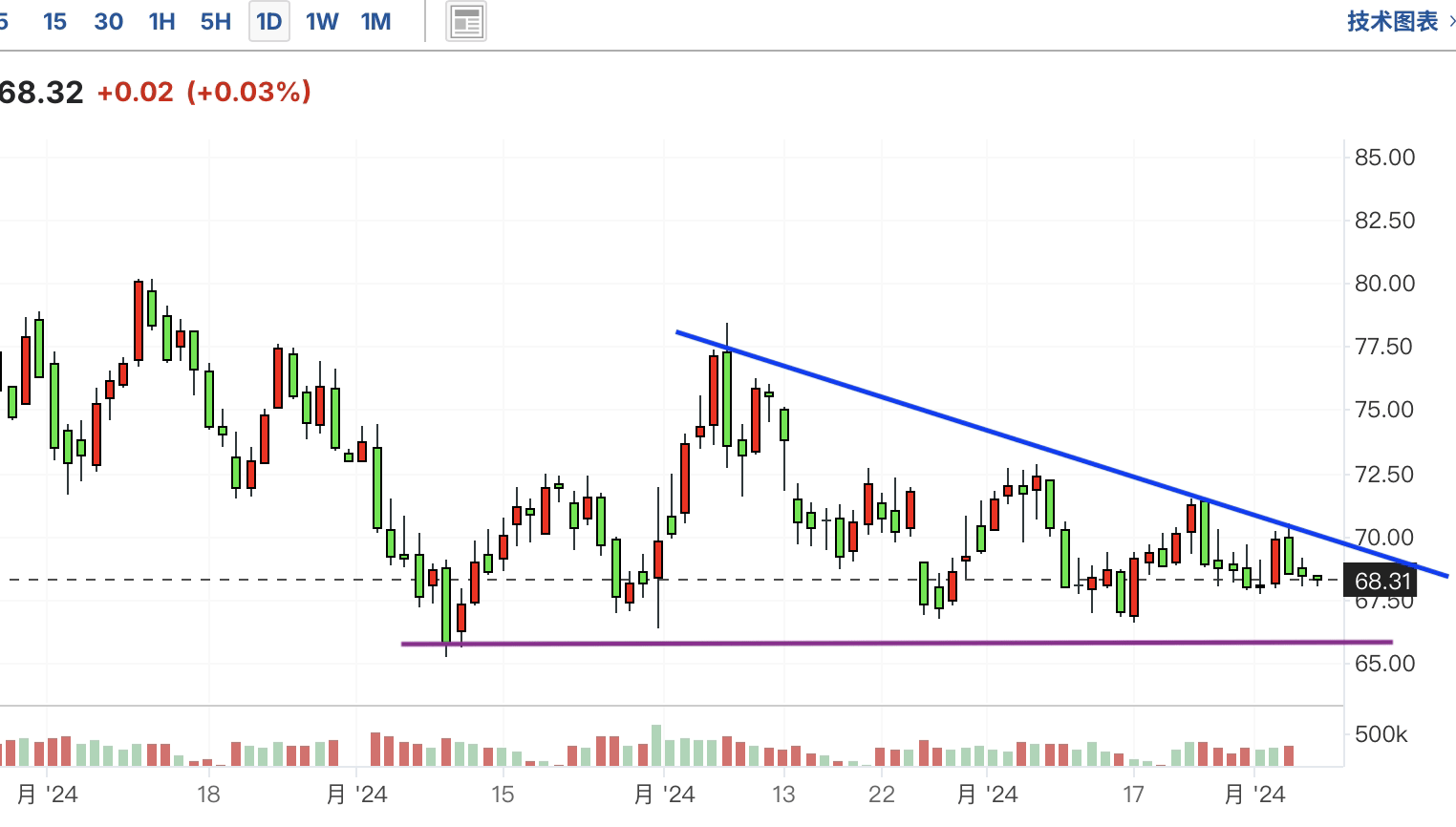Click the 75.00 price axis label

1384,410
